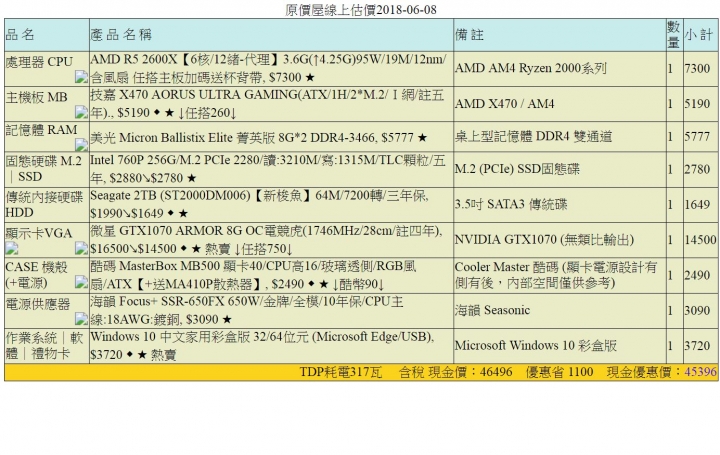Click the 技嘉 X470 AORUS ULTRA GAMING product description
Viewport: 720px width, 455px height.
(x=267, y=103)
